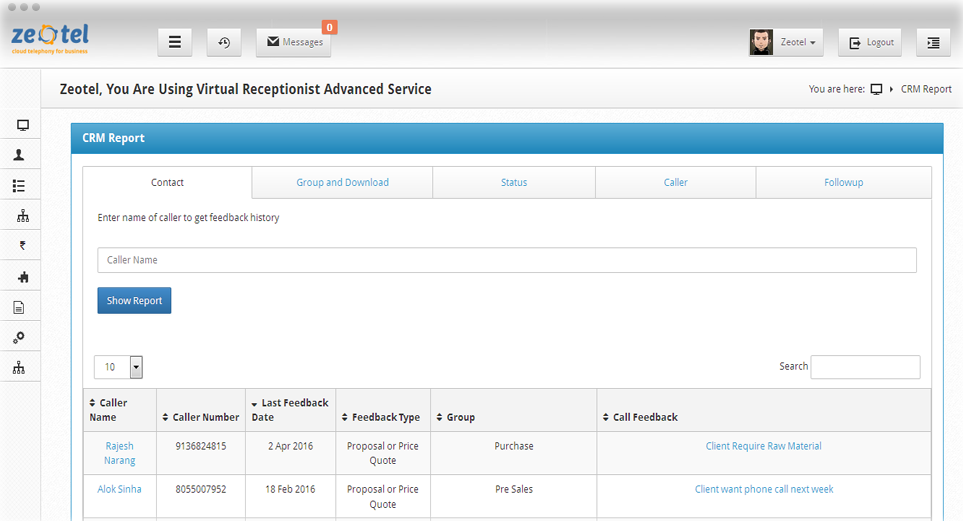Screen dimensions: 963x523
Task: Click the orange message count badge
Action: [330, 27]
